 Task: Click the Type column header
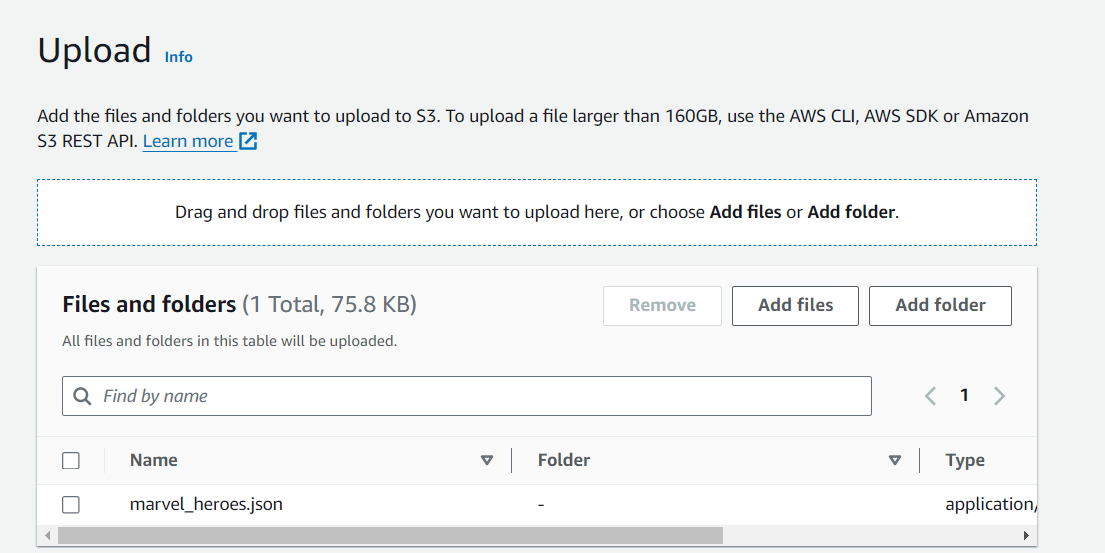[x=965, y=461]
